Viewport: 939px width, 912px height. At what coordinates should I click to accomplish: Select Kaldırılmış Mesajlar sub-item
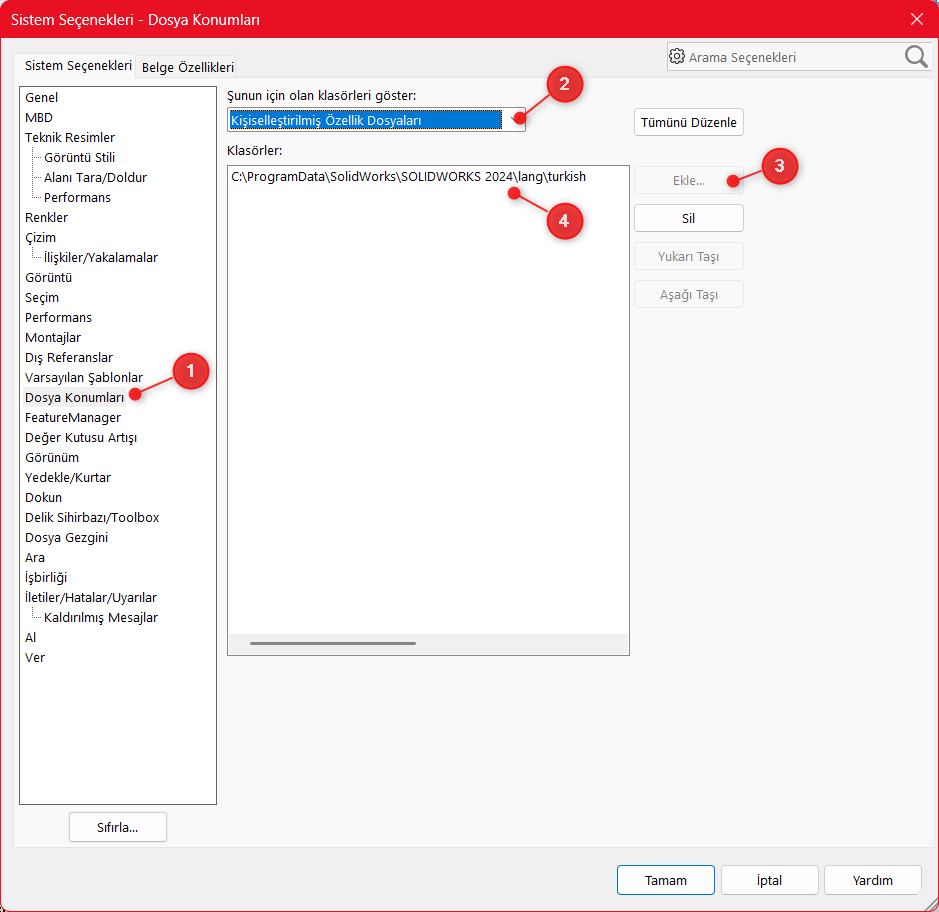[101, 617]
